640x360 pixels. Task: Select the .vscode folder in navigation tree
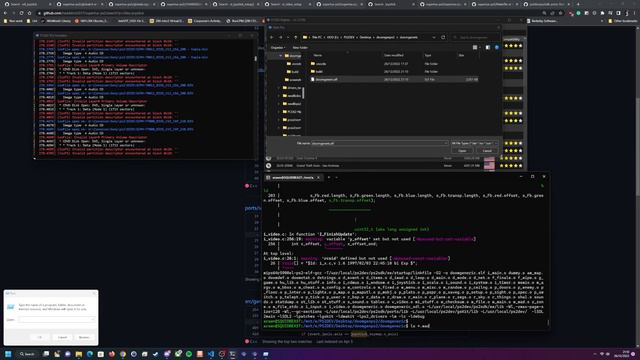pos(294,64)
